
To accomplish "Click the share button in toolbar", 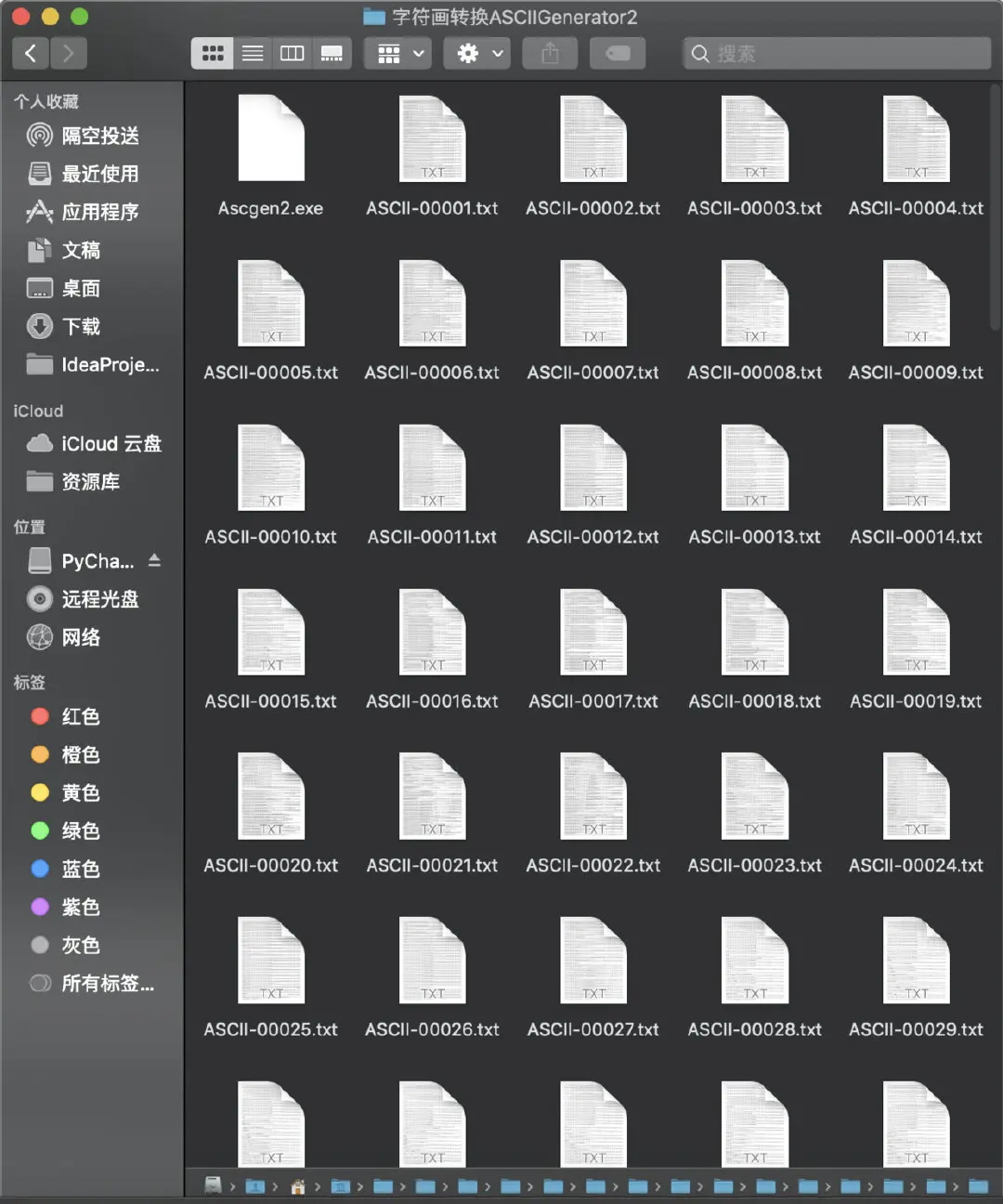I will point(550,54).
